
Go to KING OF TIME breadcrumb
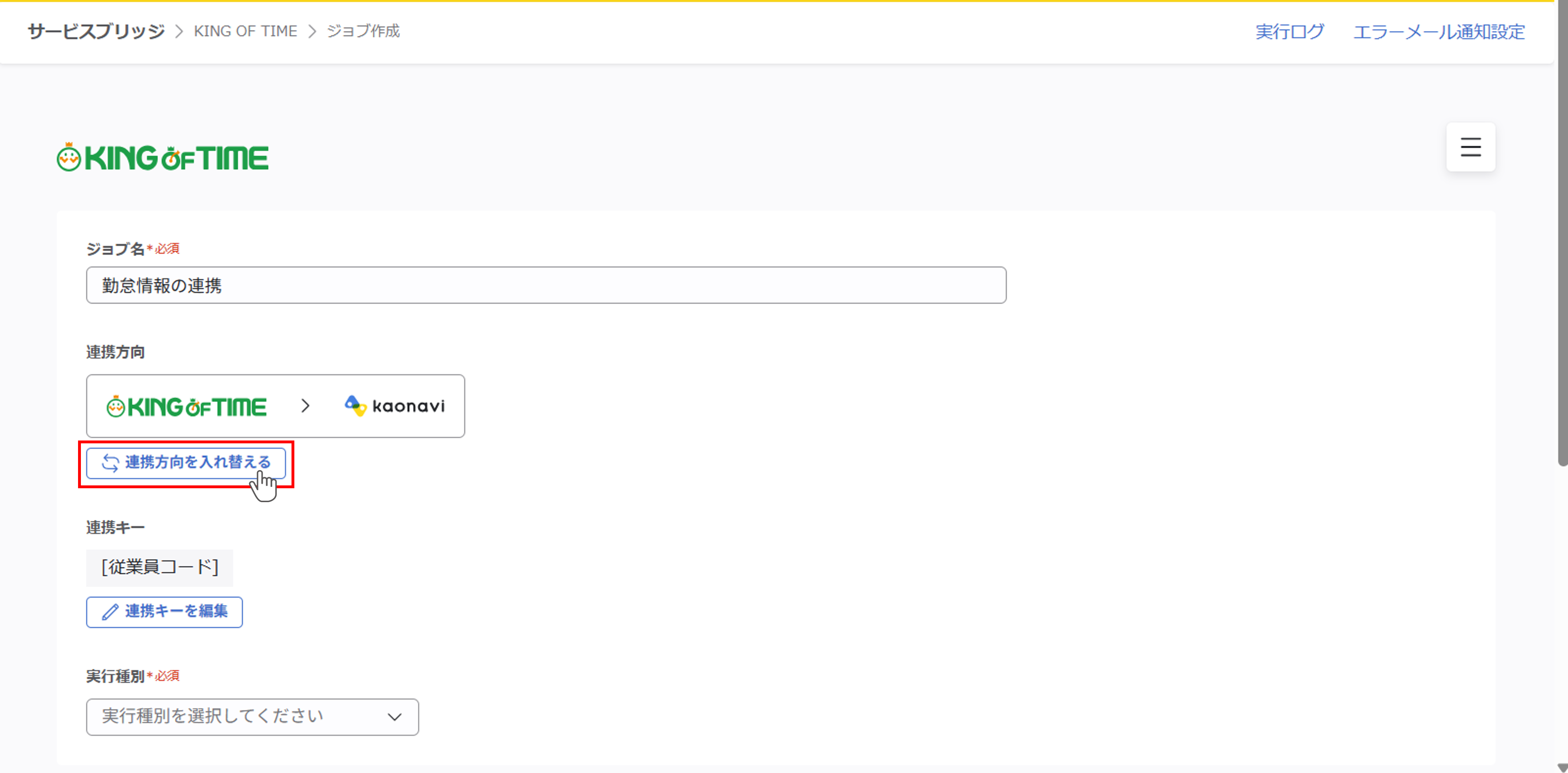(x=245, y=31)
